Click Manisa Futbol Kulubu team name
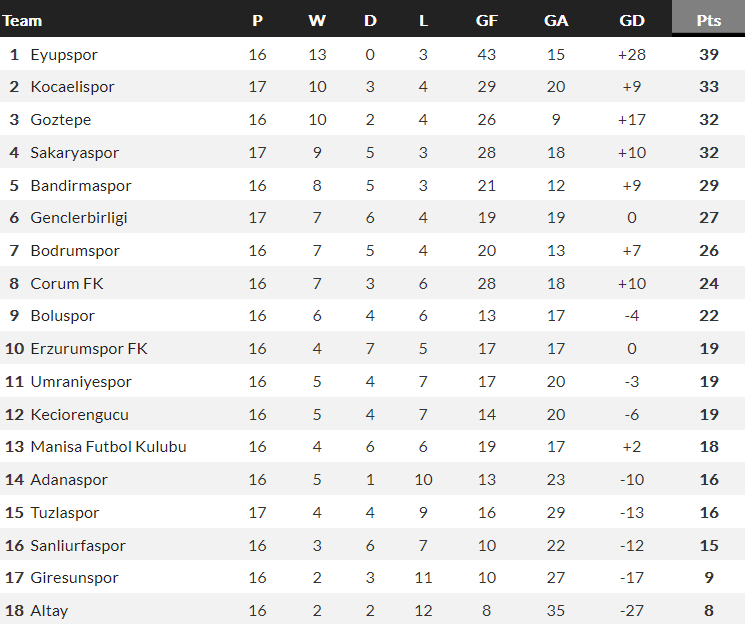This screenshot has height=624, width=745. [108, 447]
